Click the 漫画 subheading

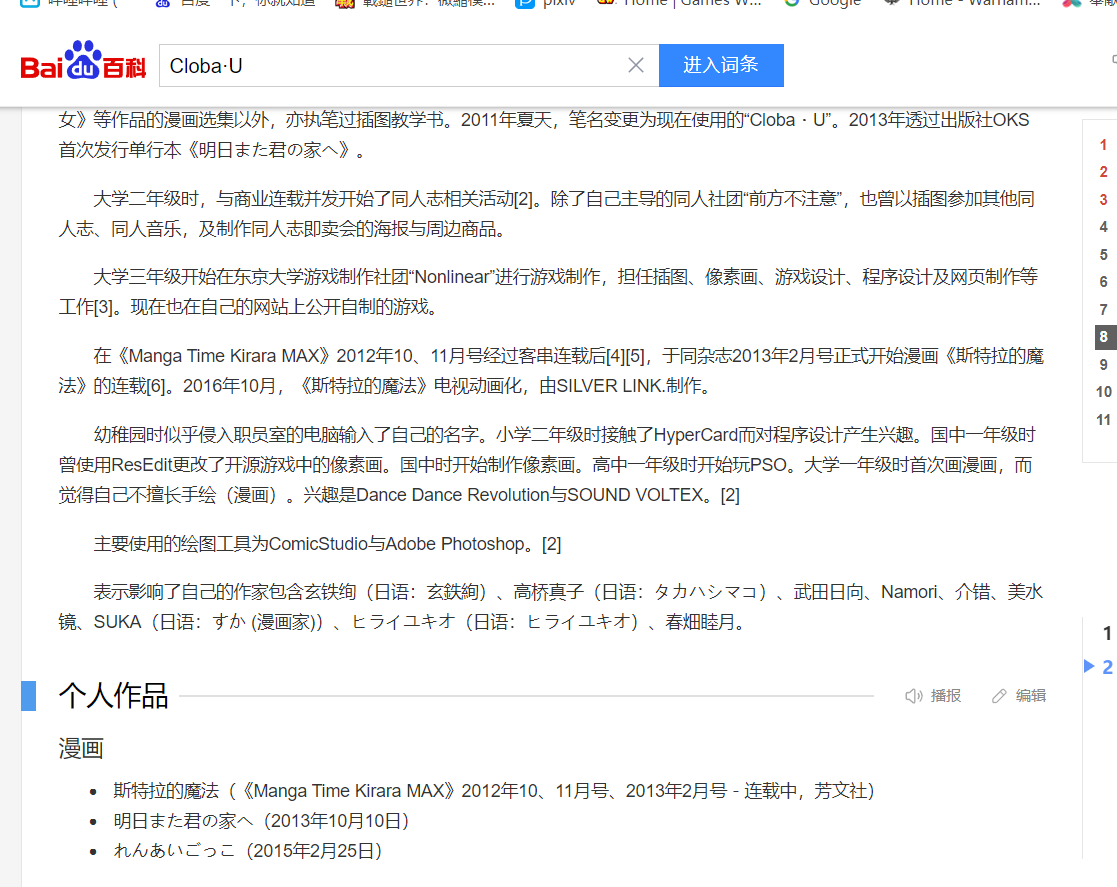point(81,749)
